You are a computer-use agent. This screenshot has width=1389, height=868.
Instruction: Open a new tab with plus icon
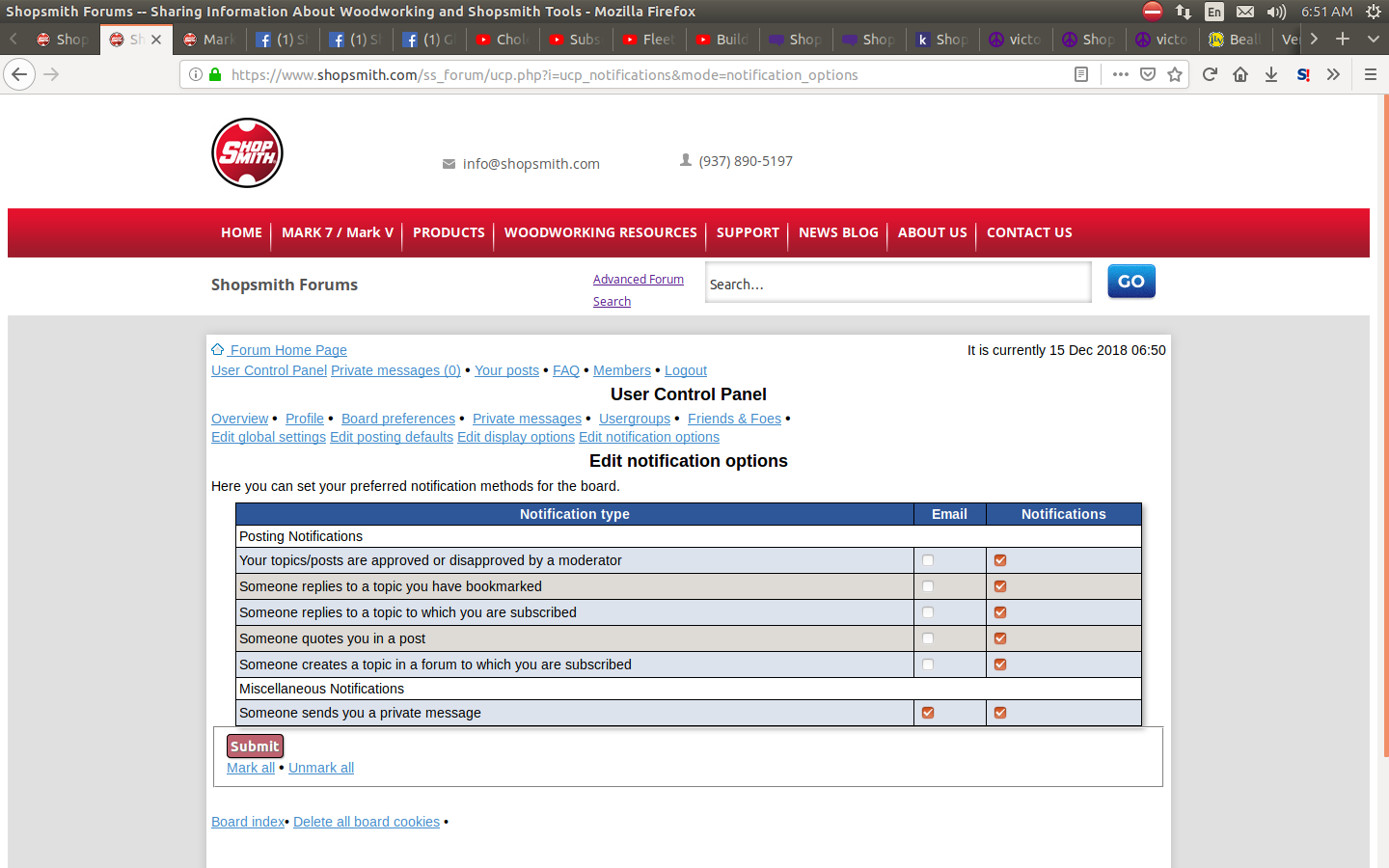coord(1342,39)
